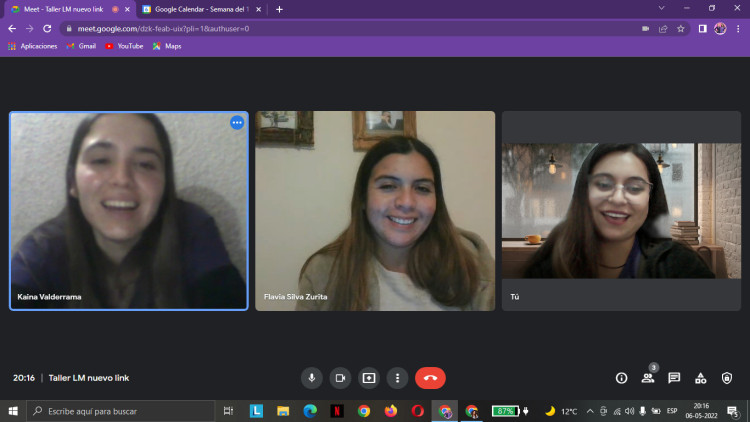Viewport: 750px width, 422px height.
Task: Turn off the camera in Meet
Action: pos(340,378)
